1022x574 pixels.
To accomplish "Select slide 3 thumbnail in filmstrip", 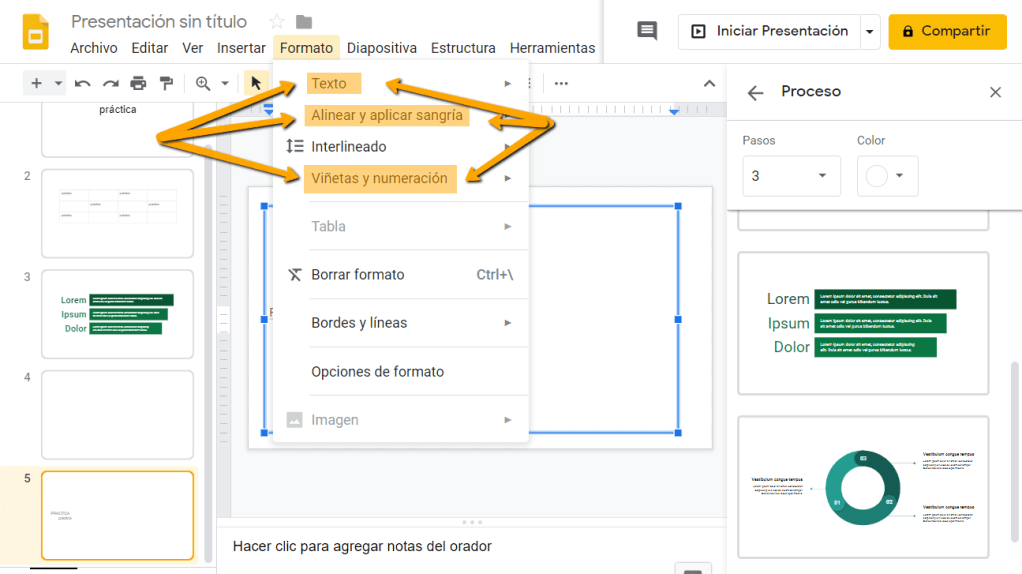I will tap(117, 314).
